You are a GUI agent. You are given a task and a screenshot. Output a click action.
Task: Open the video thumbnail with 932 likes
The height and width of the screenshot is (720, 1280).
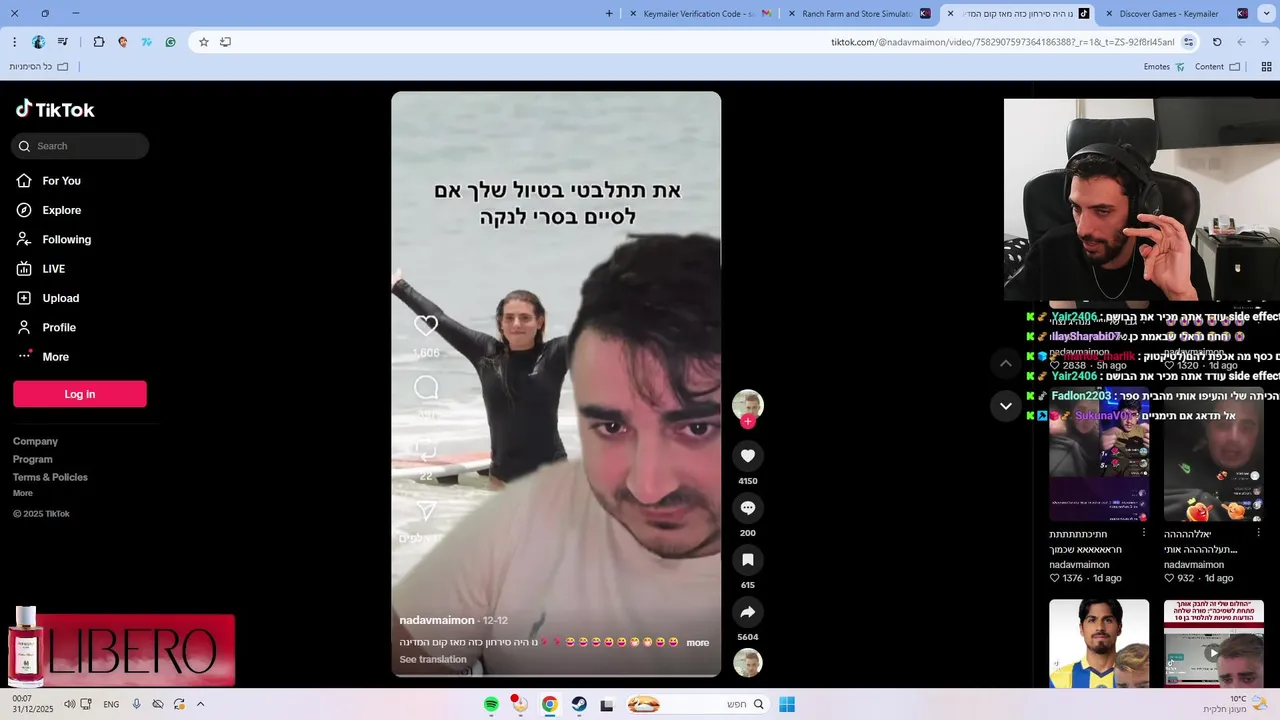coord(1214,455)
